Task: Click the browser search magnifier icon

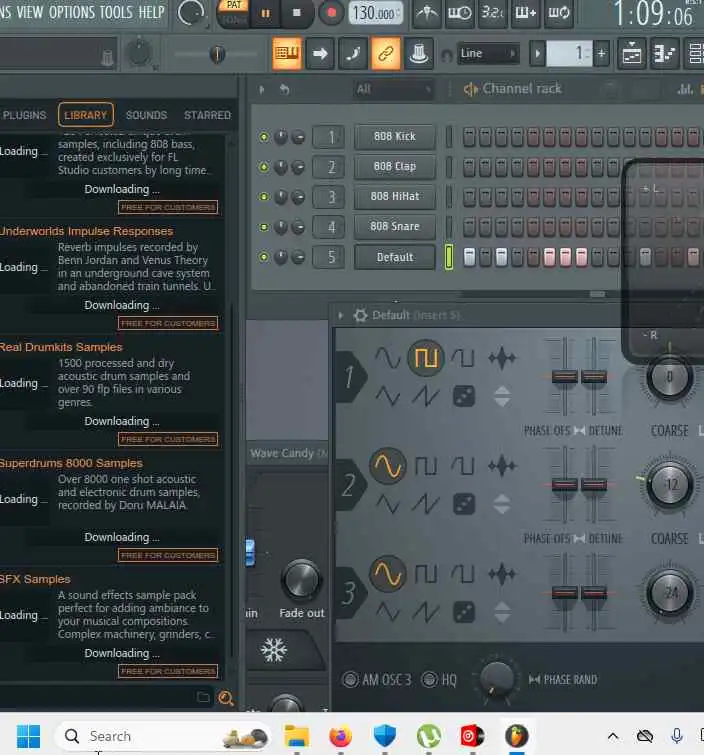Action: pos(225,697)
